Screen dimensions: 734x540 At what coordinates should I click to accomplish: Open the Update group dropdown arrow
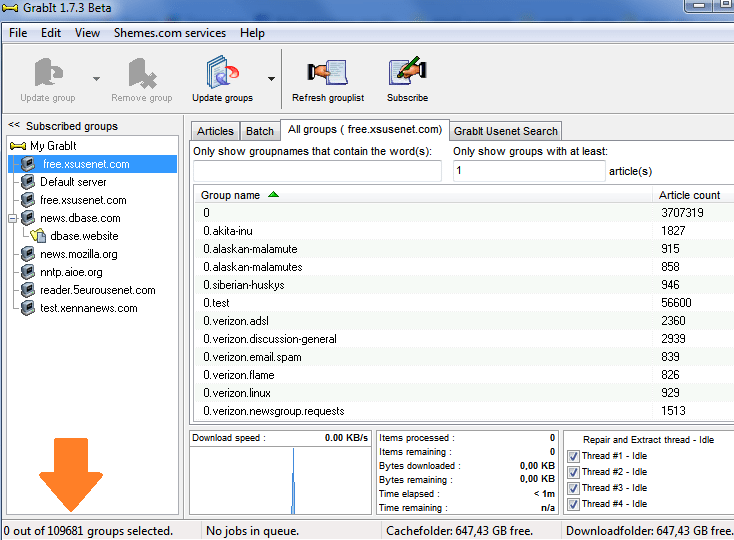96,79
